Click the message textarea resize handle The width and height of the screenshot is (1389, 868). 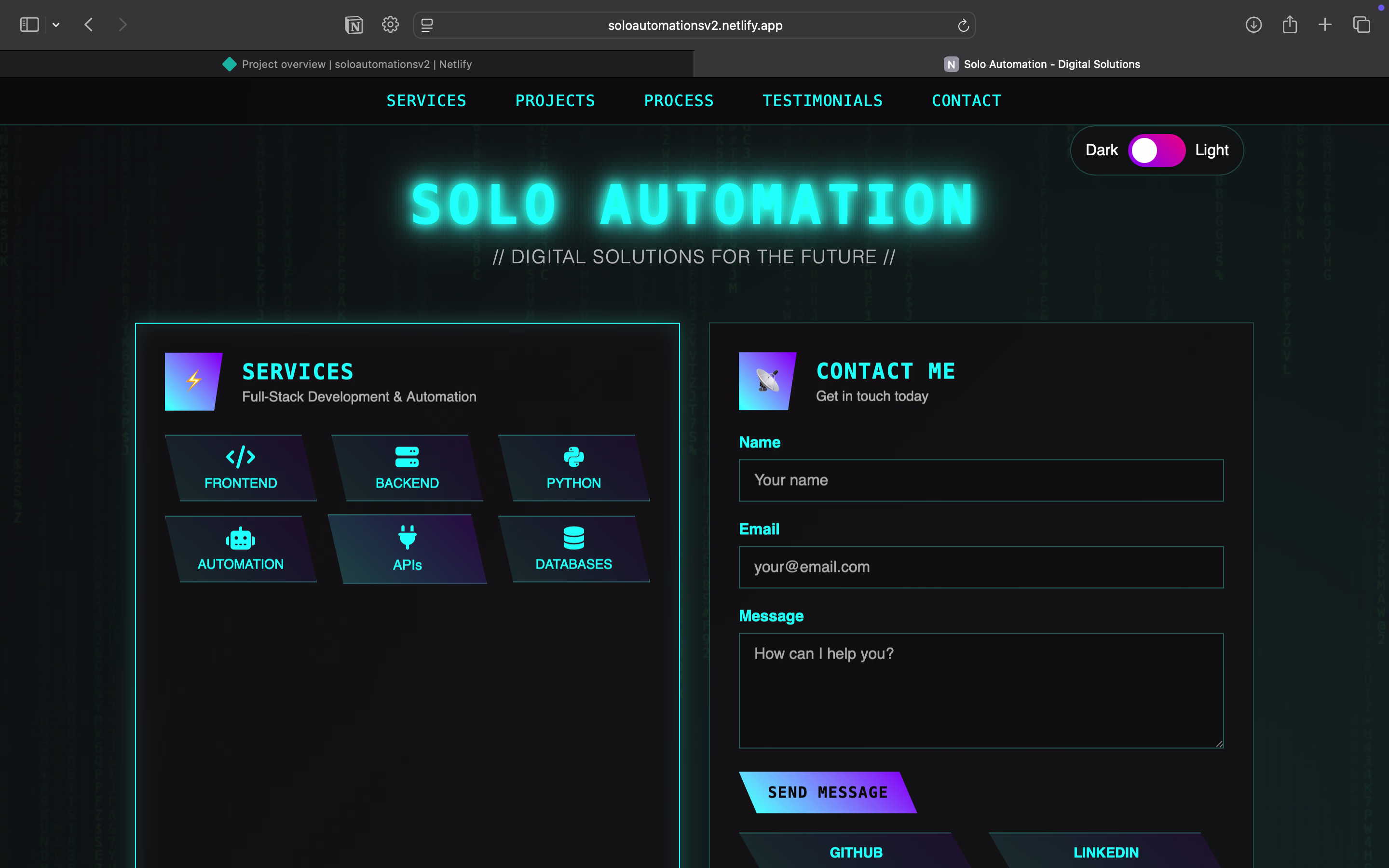(x=1219, y=744)
